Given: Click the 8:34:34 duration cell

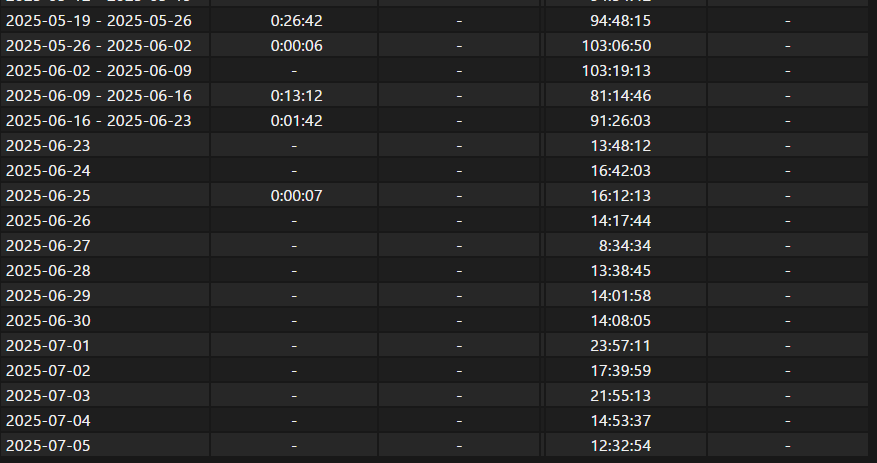Looking at the screenshot, I should 625,246.
